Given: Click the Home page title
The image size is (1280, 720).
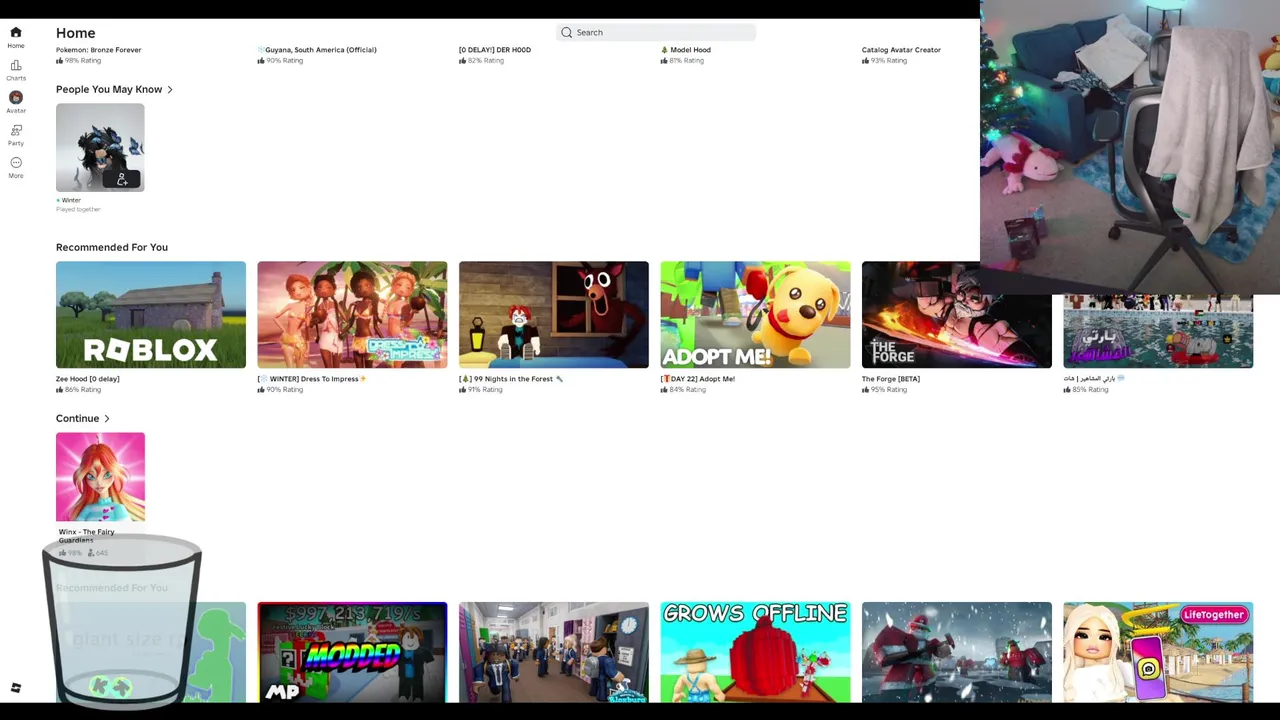Looking at the screenshot, I should pos(76,33).
